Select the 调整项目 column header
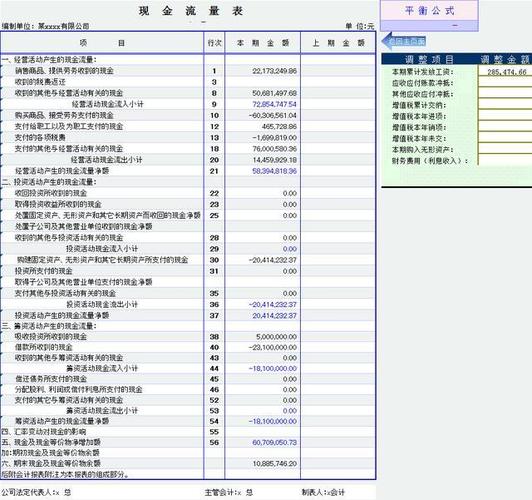 point(430,59)
